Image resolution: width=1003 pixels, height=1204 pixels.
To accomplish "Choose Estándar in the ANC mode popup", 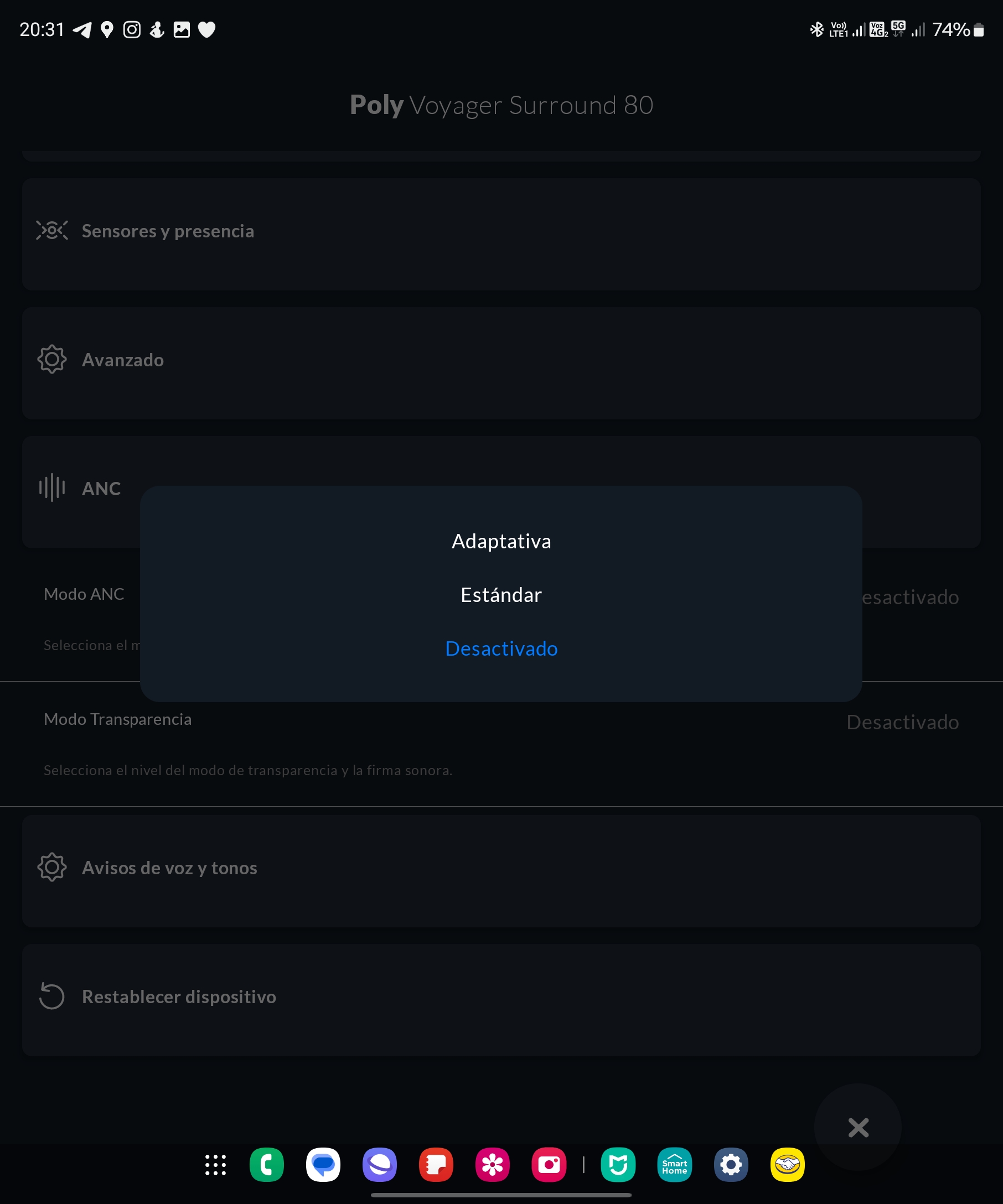I will click(x=501, y=595).
